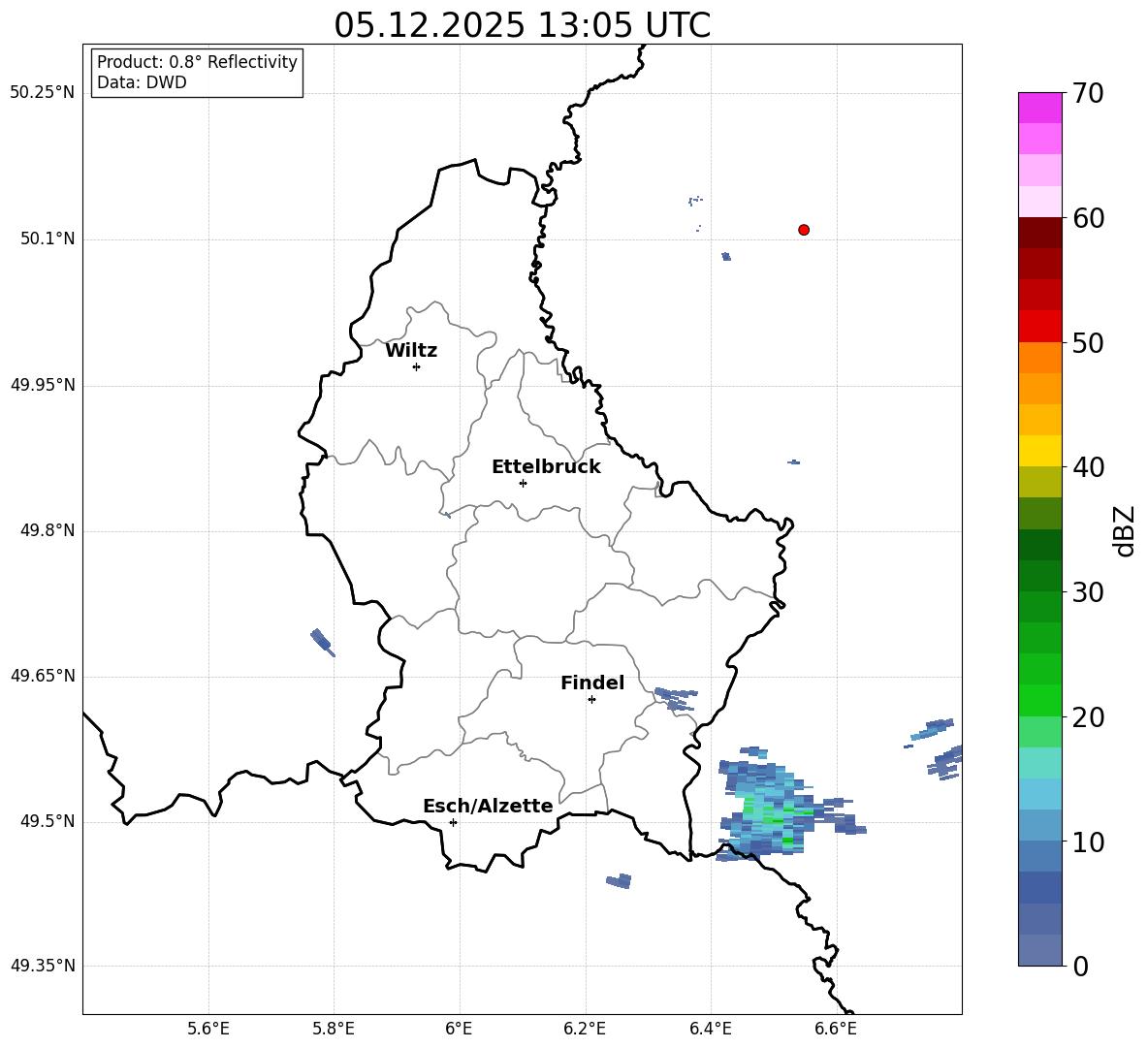Click the 49.5°N latitude label
The image size is (1148, 1048).
48,821
